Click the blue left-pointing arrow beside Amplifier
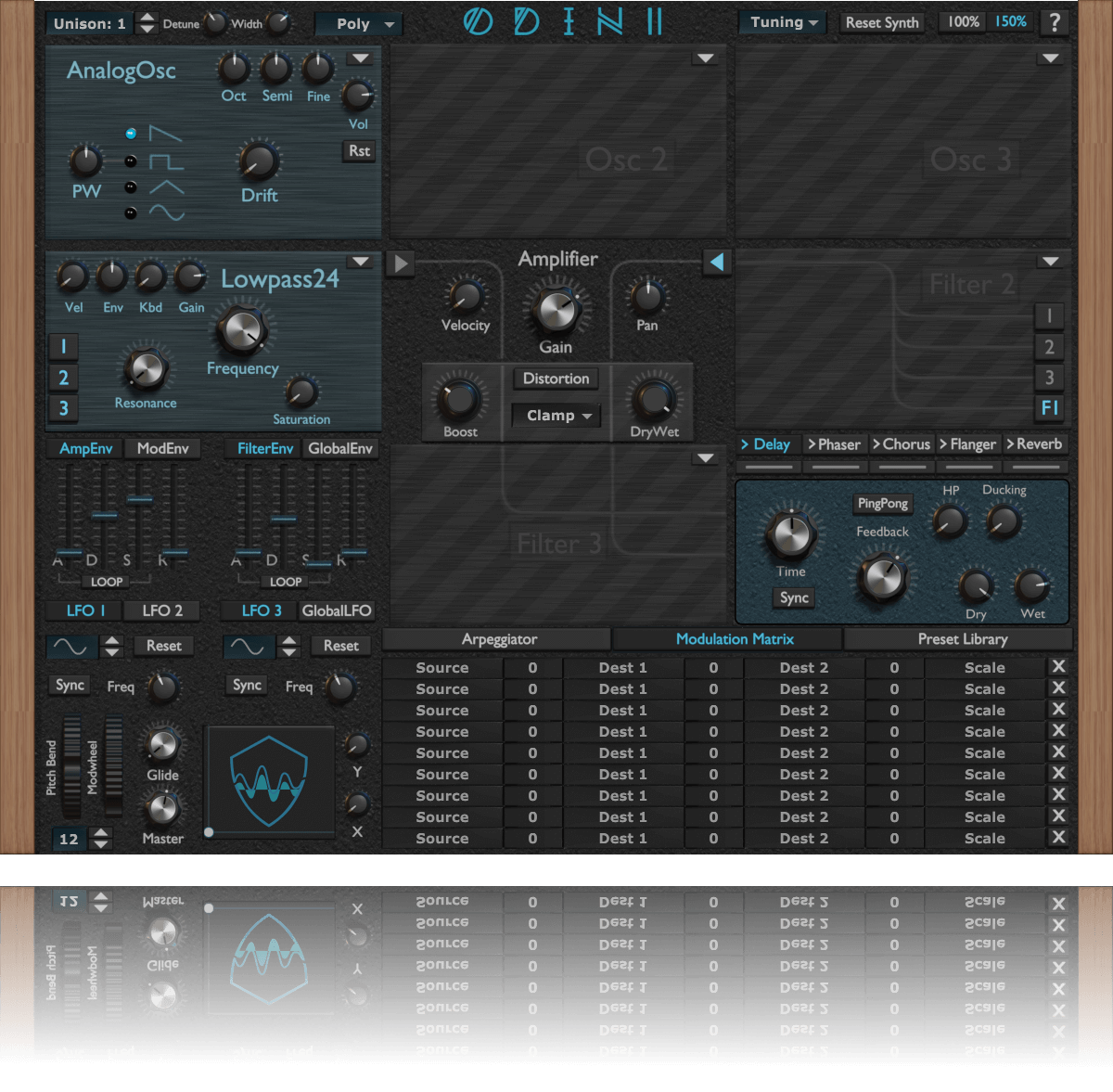Image resolution: width=1113 pixels, height=1092 pixels. tap(716, 262)
